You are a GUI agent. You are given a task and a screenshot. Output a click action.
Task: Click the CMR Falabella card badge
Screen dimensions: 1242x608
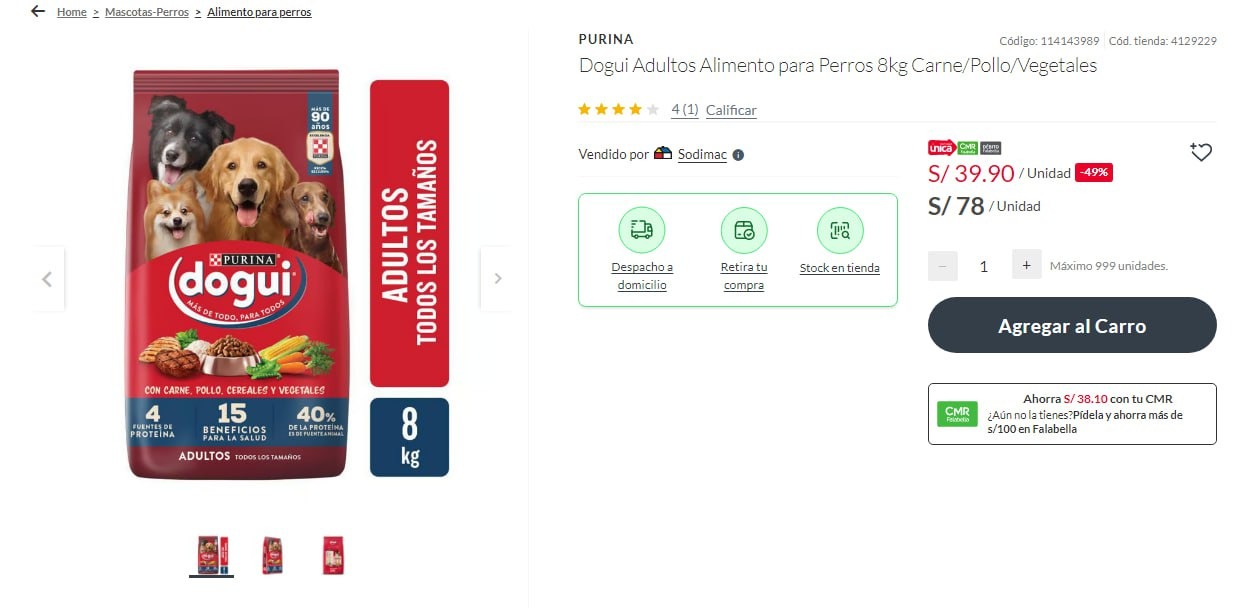957,414
